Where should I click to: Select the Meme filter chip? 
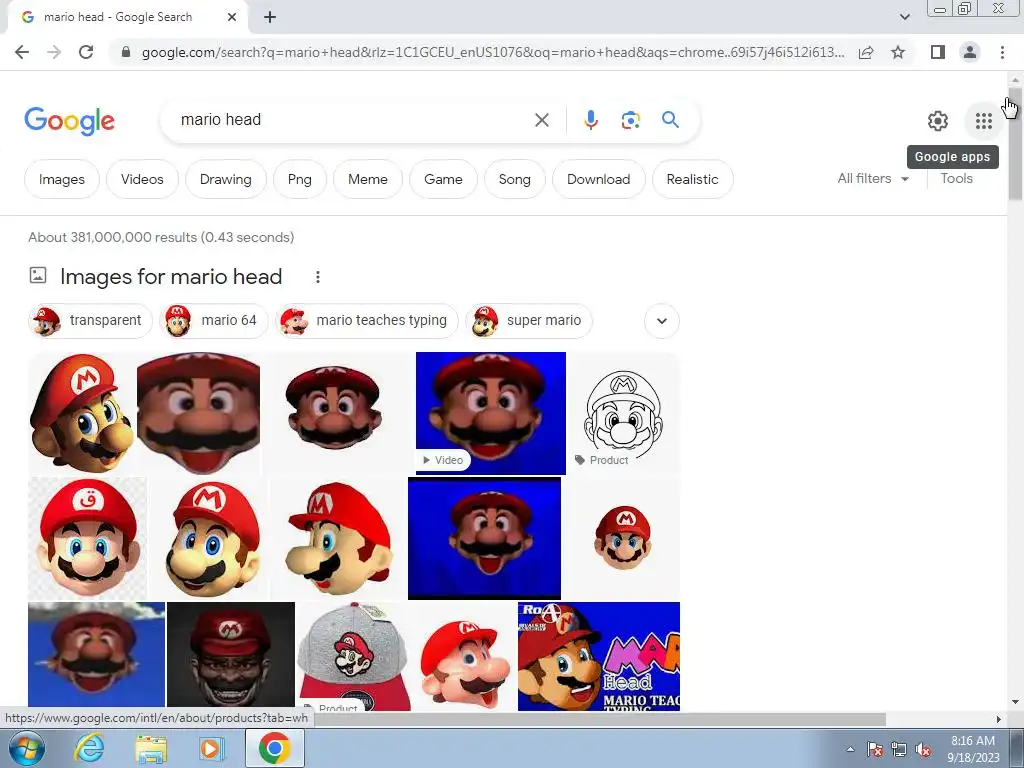tap(368, 179)
